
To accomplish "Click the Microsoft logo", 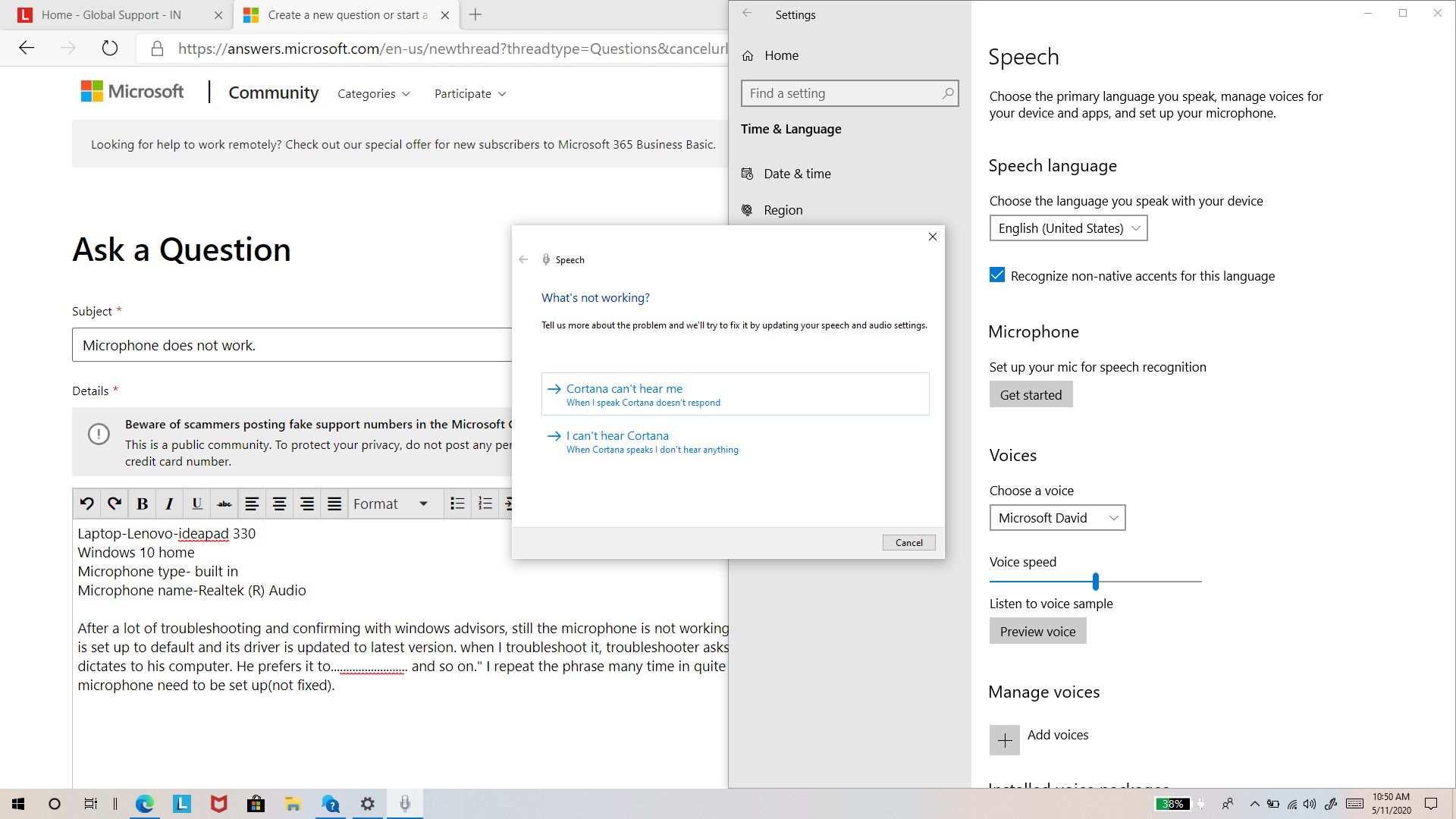I will click(133, 92).
